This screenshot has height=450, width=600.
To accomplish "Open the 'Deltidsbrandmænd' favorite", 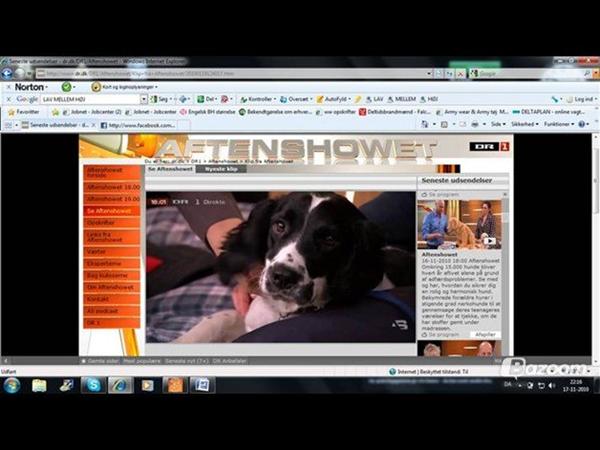I will [x=395, y=112].
